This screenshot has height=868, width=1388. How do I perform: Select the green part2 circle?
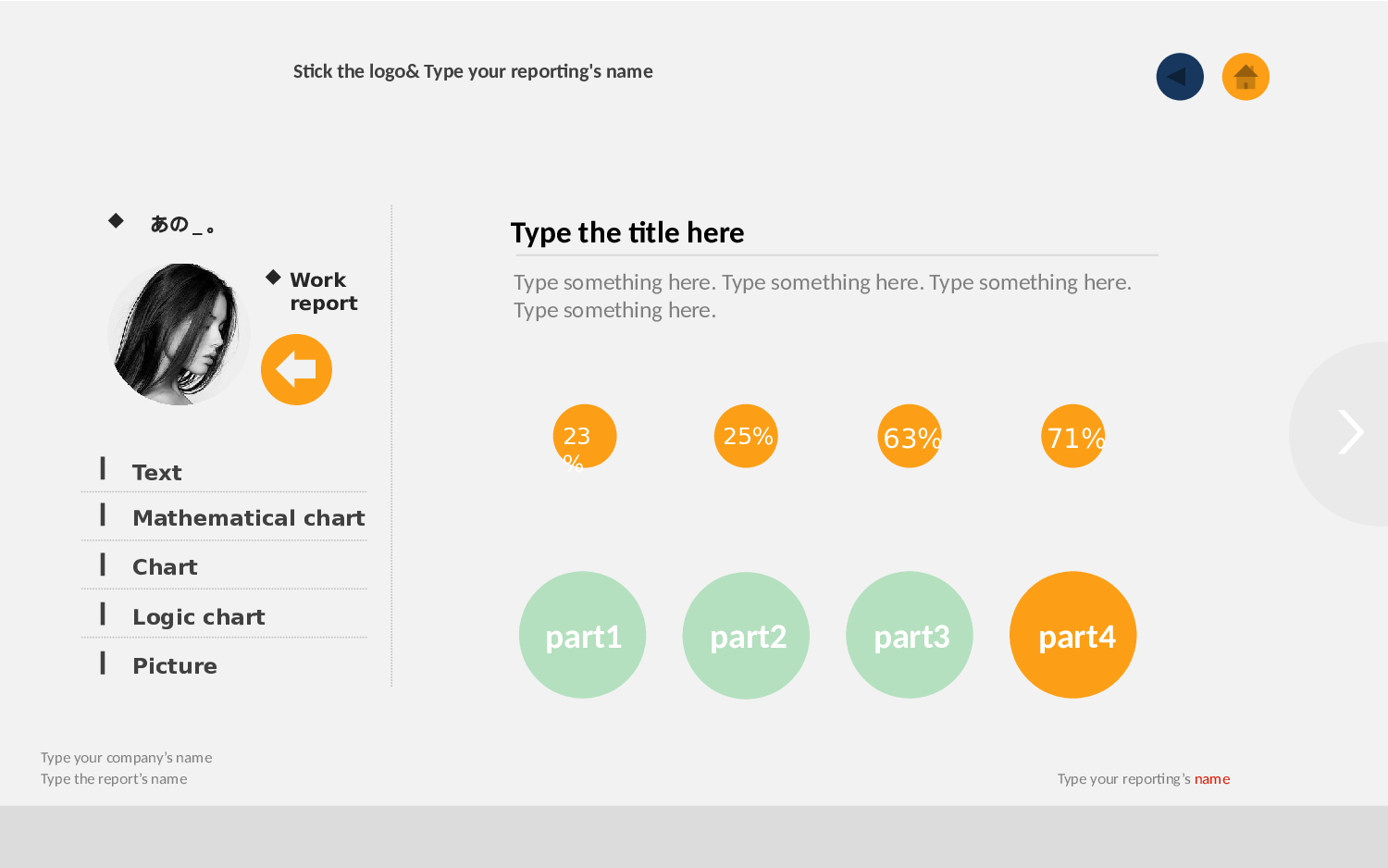[x=746, y=635]
